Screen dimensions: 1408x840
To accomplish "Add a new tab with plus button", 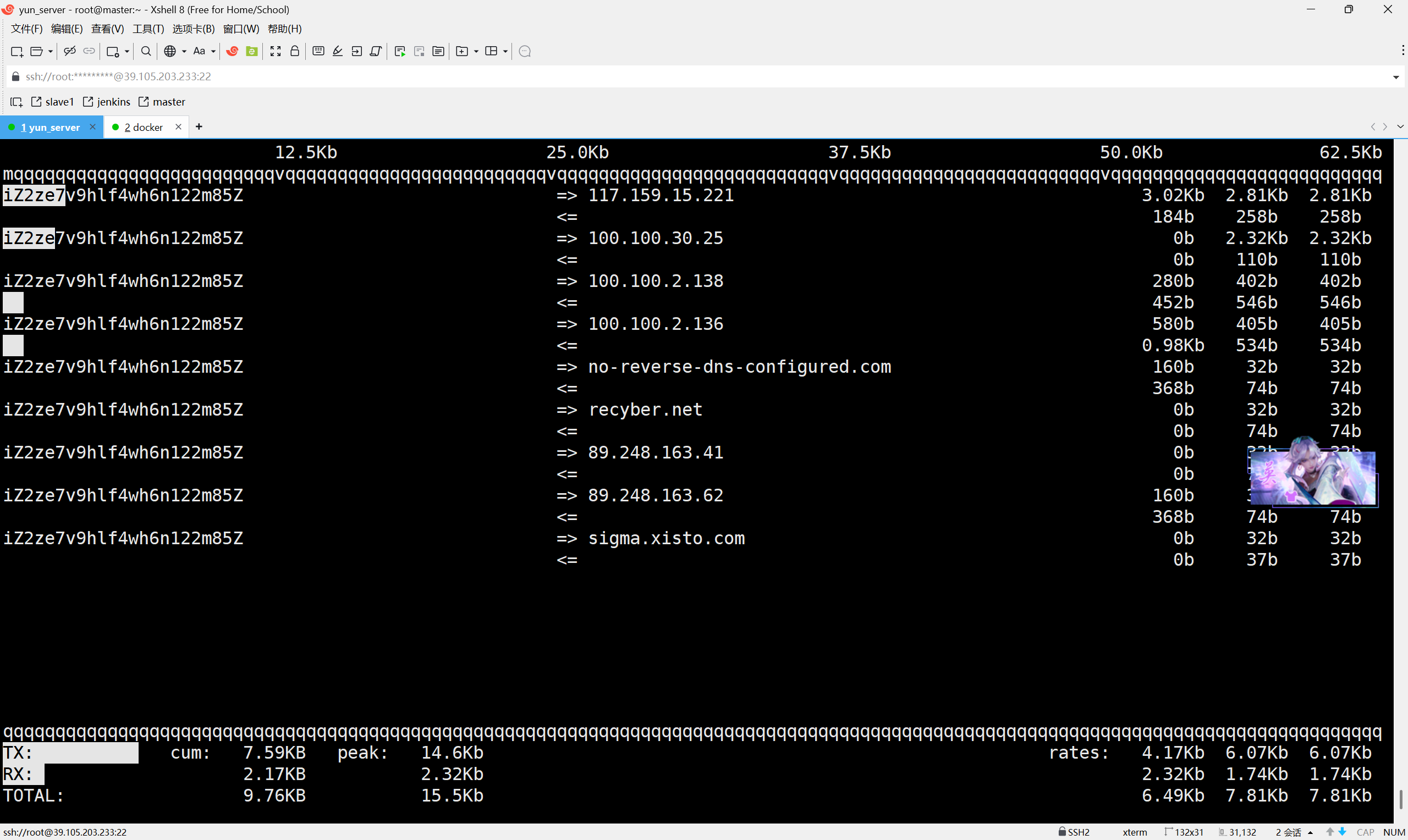I will pyautogui.click(x=199, y=127).
